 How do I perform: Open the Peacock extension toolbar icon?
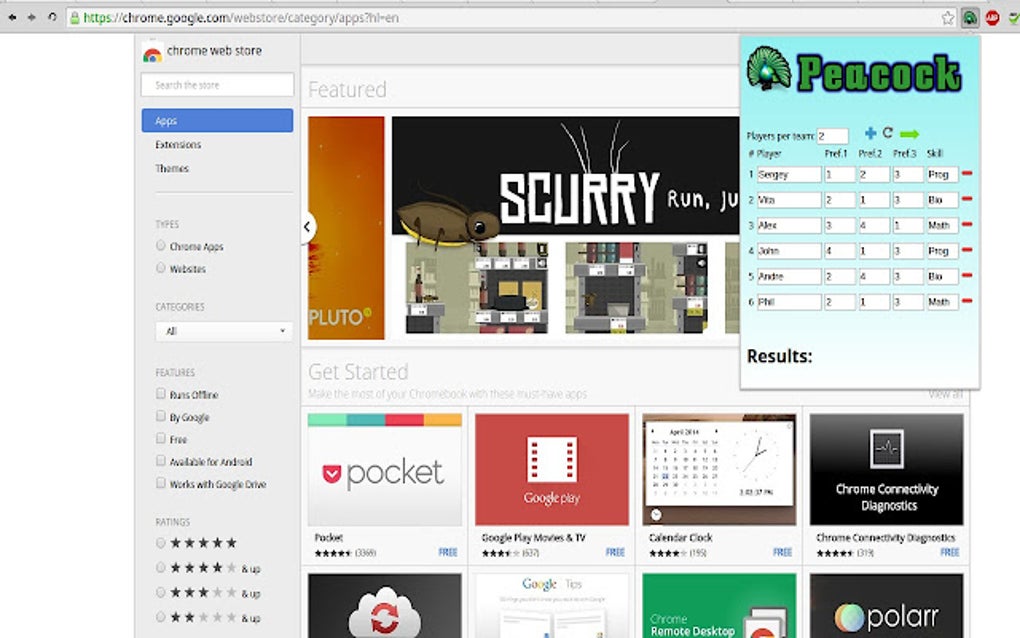pos(970,18)
